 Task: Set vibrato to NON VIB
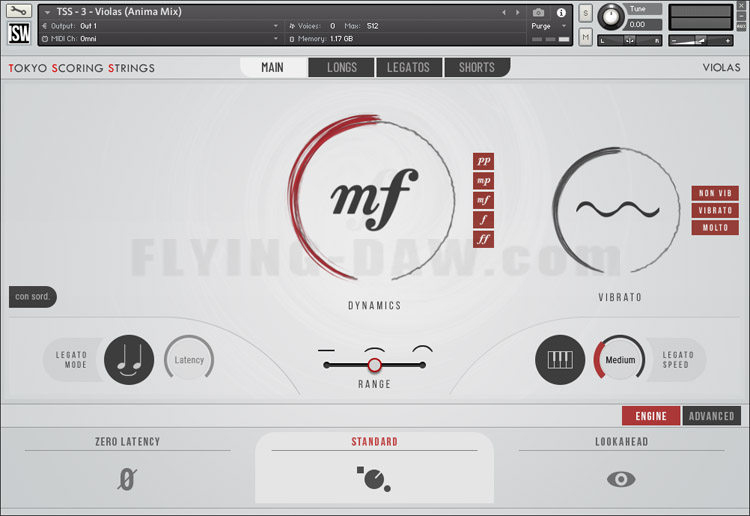pyautogui.click(x=715, y=193)
